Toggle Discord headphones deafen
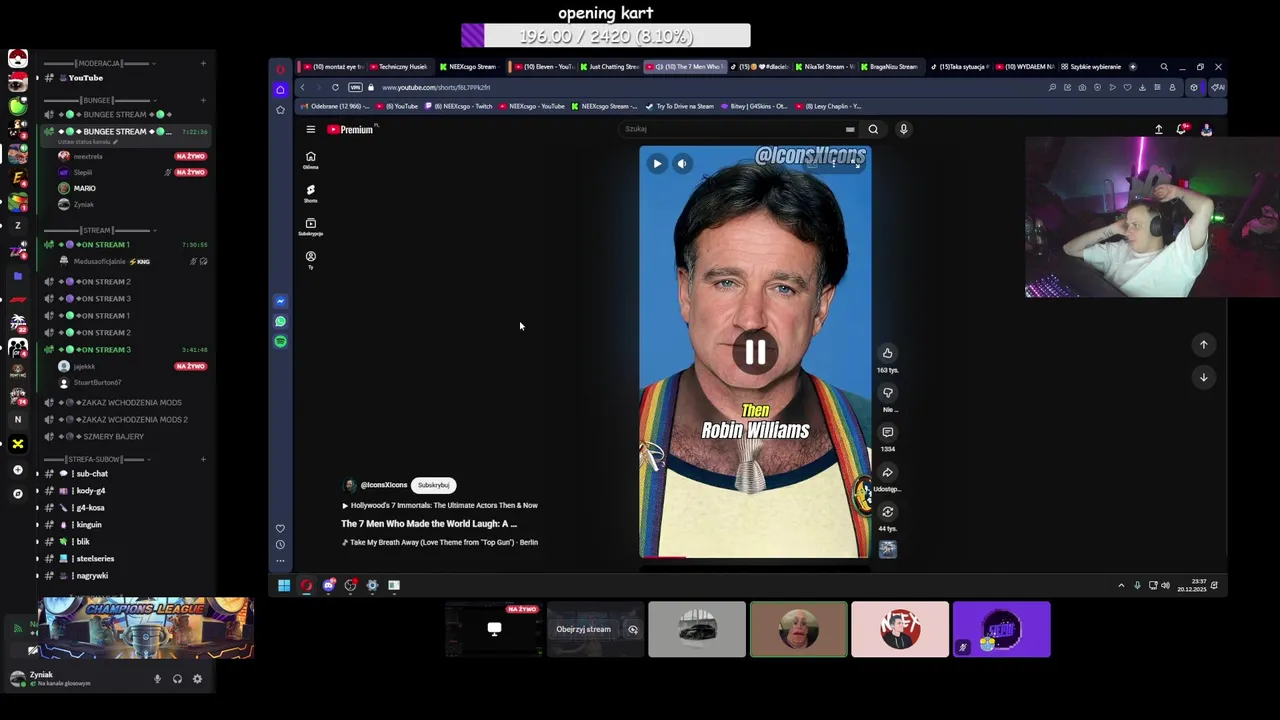The height and width of the screenshot is (720, 1280). click(x=177, y=679)
